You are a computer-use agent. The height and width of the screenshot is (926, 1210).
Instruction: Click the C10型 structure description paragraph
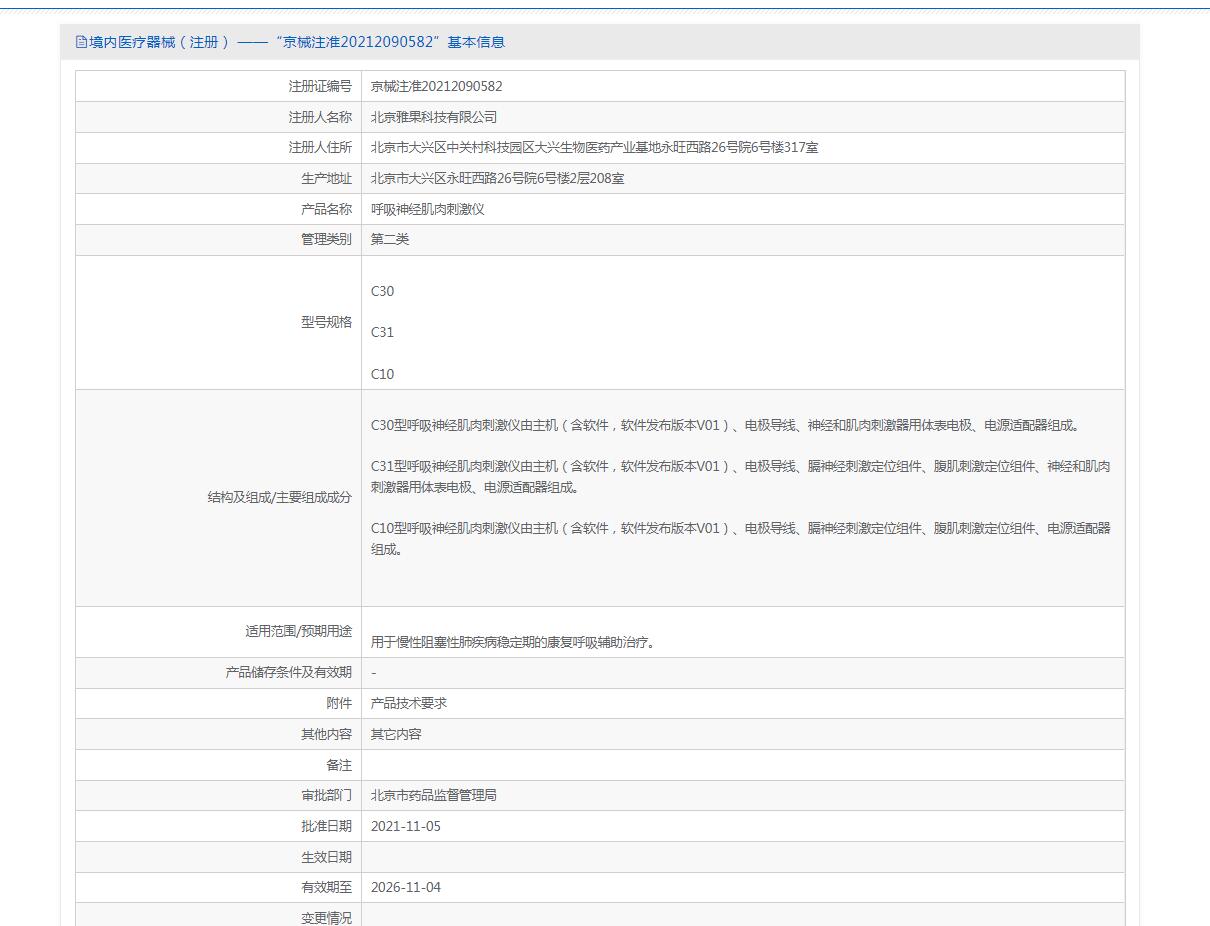coord(741,538)
